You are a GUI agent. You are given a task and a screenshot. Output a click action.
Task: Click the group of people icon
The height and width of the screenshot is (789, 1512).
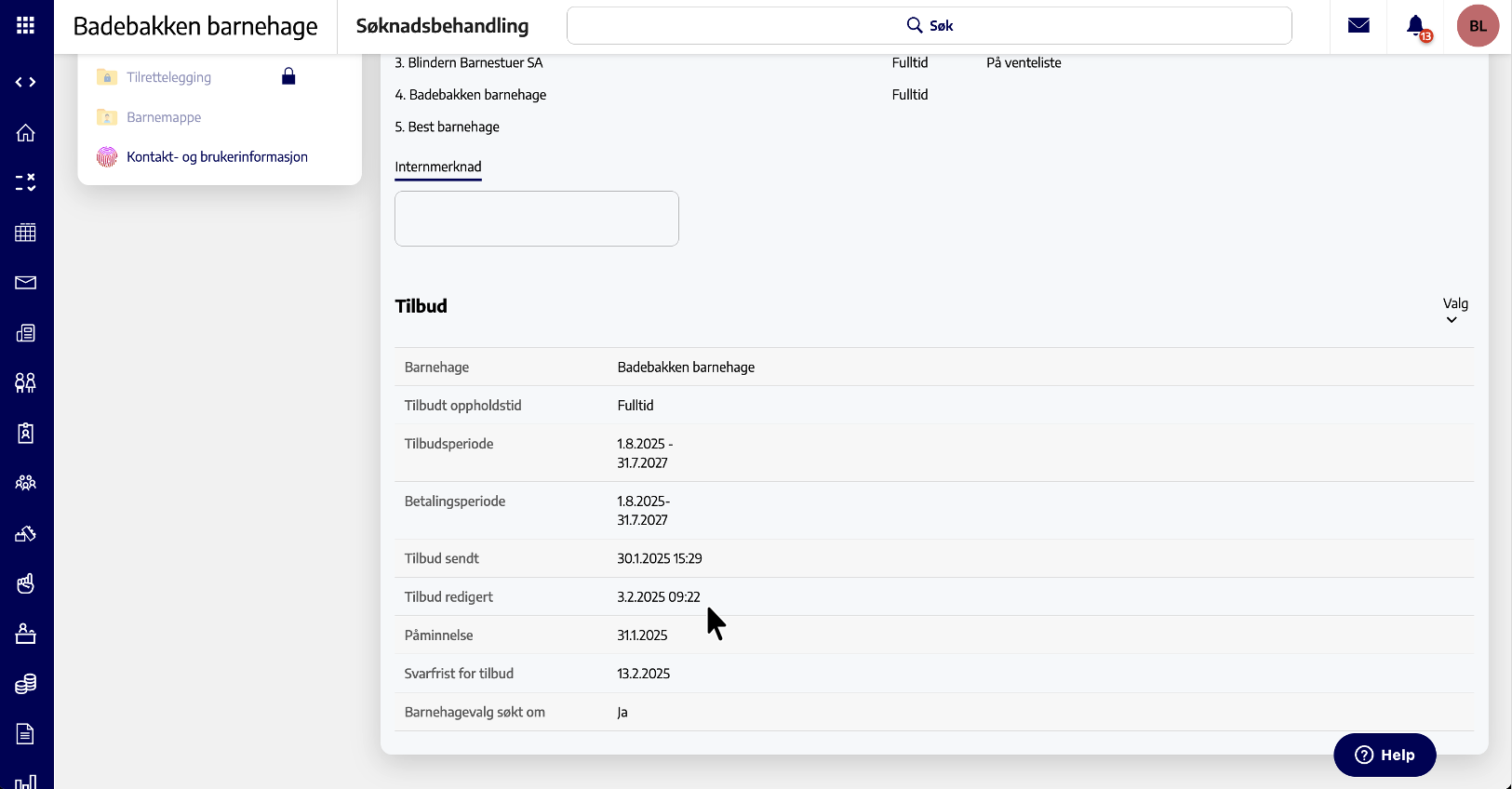26,483
